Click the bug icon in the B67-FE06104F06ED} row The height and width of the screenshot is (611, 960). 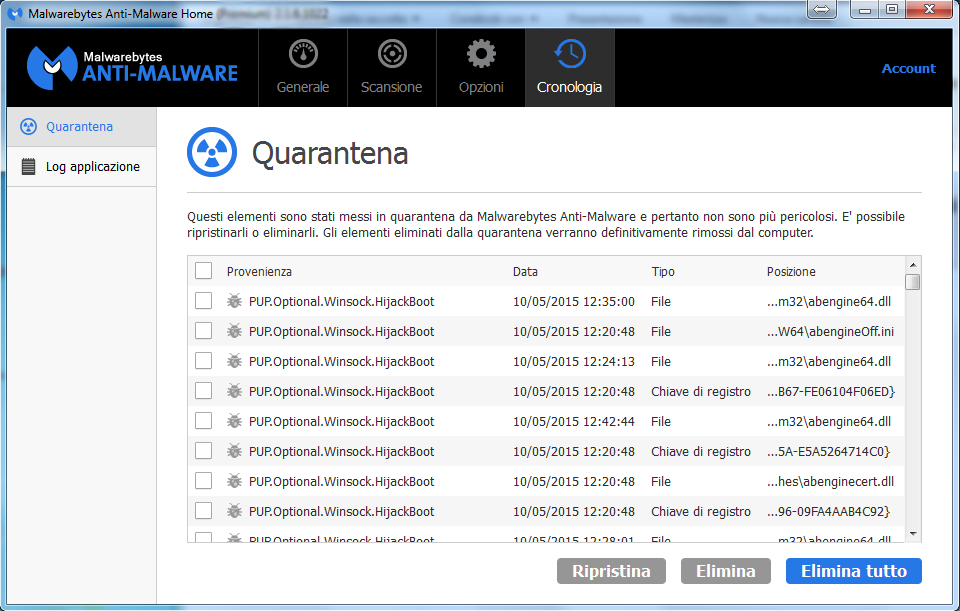[234, 391]
